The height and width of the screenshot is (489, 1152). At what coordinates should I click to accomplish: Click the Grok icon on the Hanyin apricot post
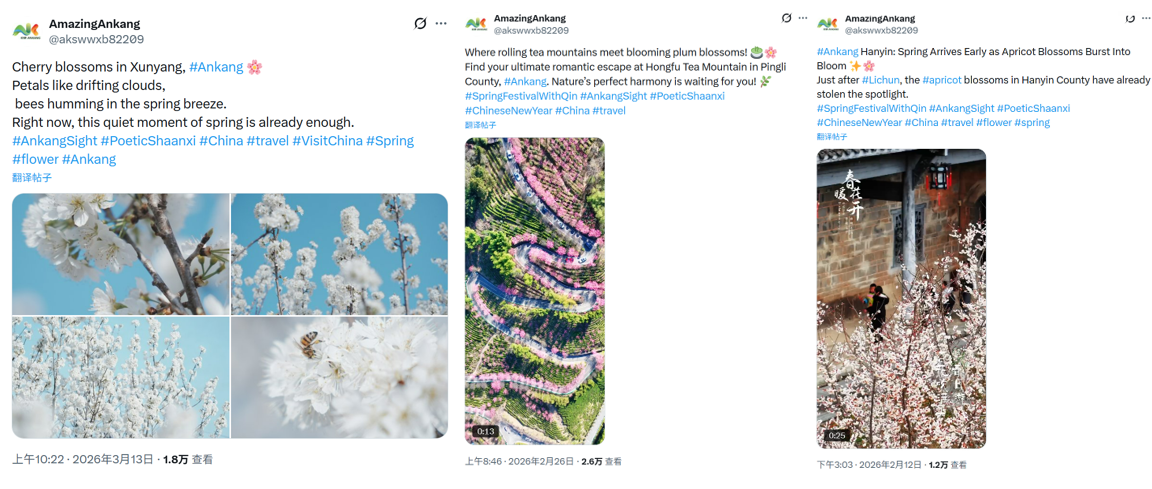(1130, 19)
